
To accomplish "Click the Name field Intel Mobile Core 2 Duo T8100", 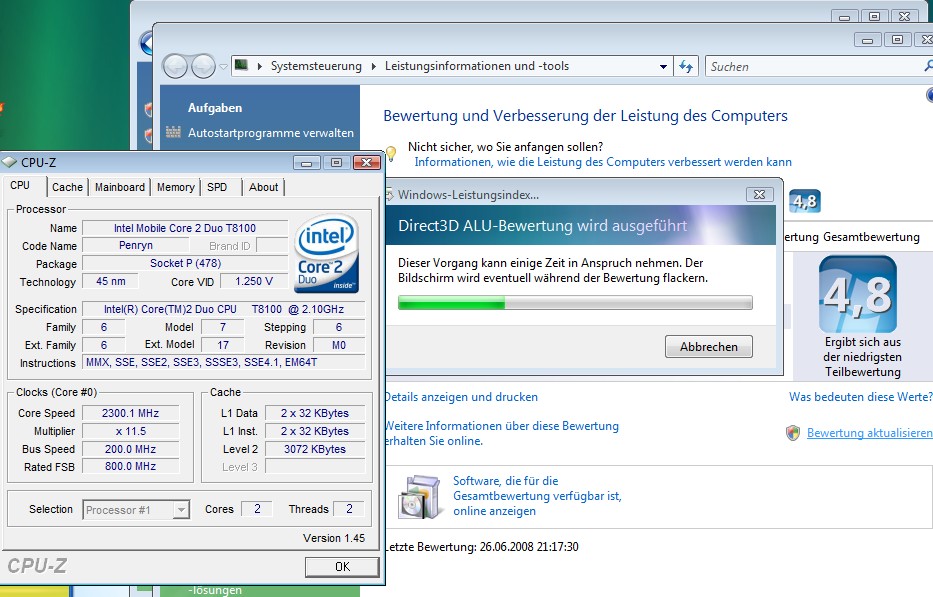I will point(184,228).
